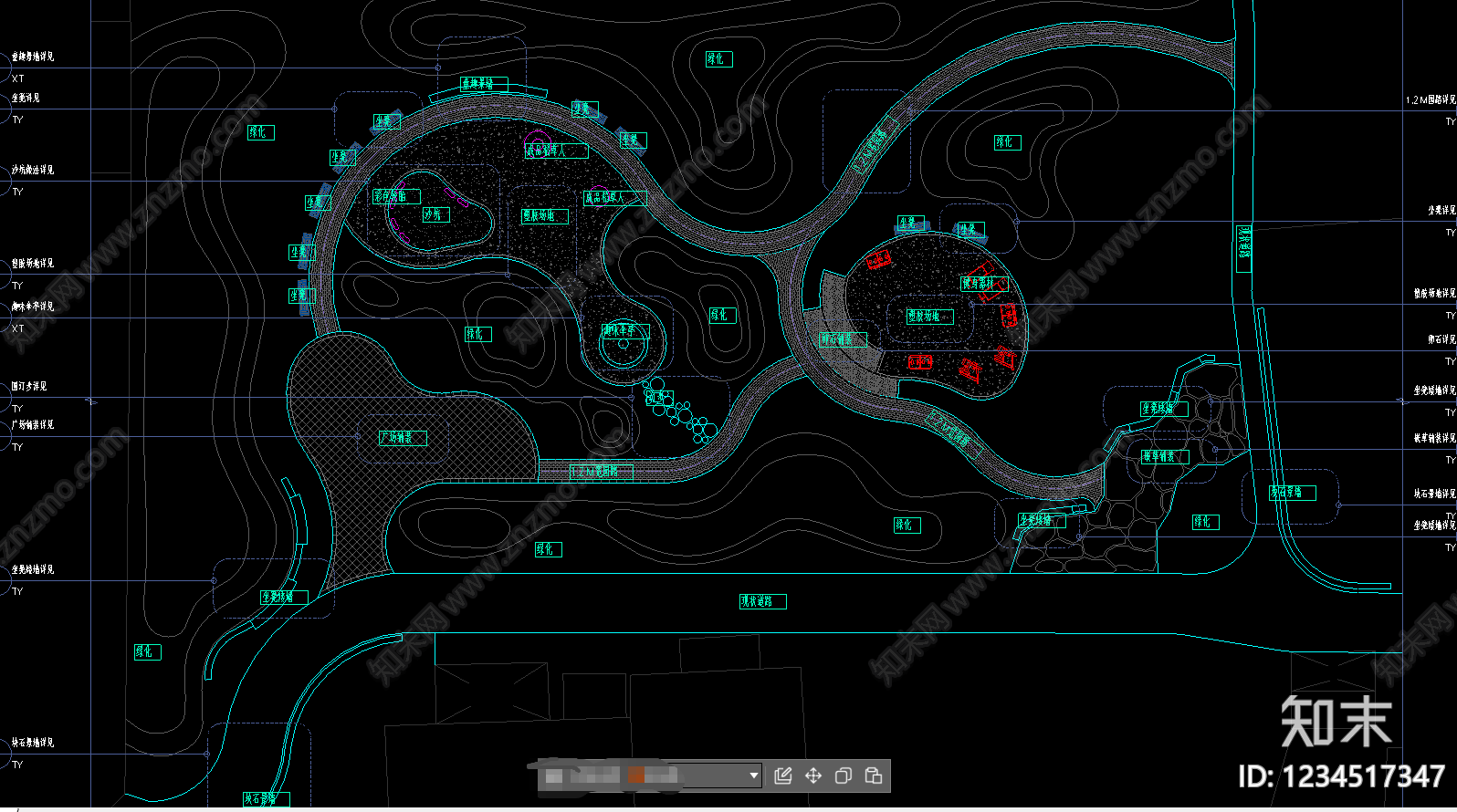Click the 知末 logo watermark
The image size is (1457, 812).
pyautogui.click(x=1336, y=721)
